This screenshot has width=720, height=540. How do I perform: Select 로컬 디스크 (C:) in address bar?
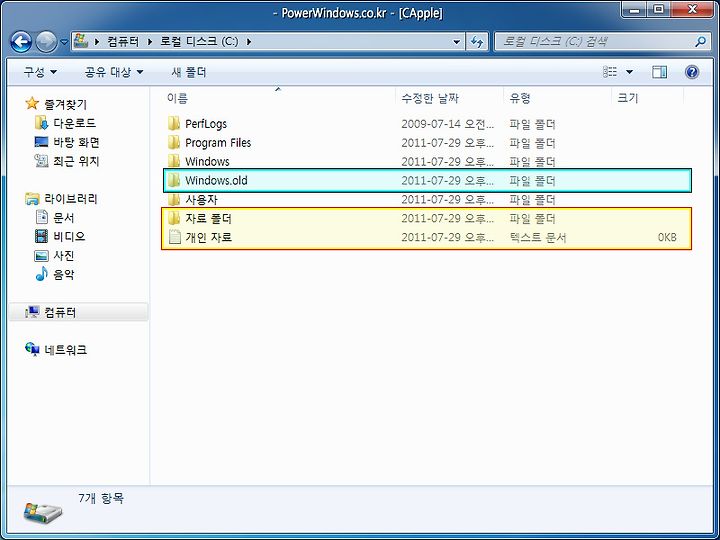pos(199,41)
